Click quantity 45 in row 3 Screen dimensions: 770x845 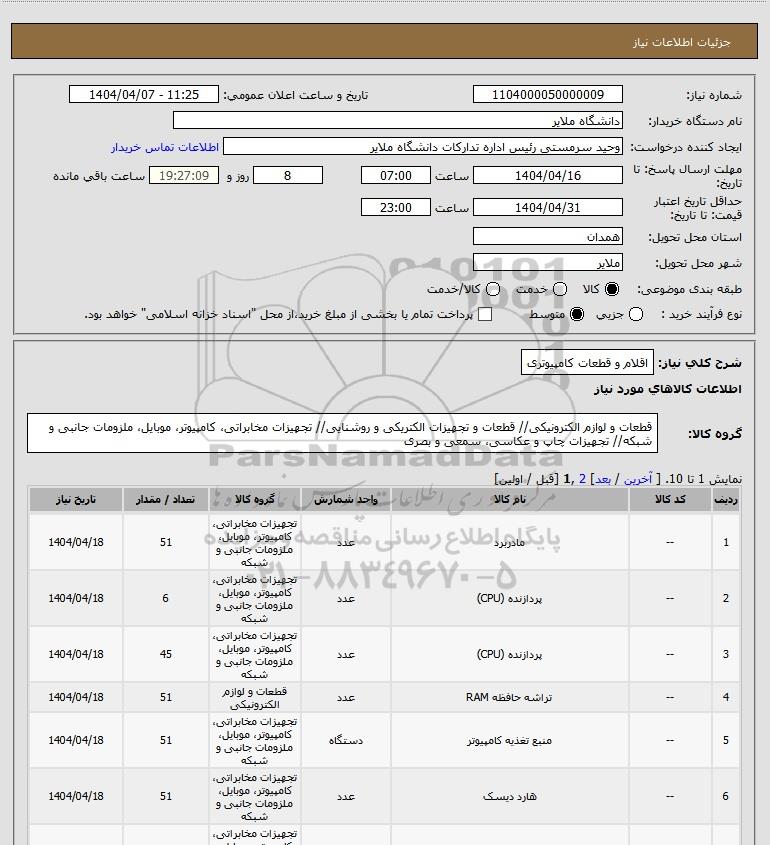point(165,654)
